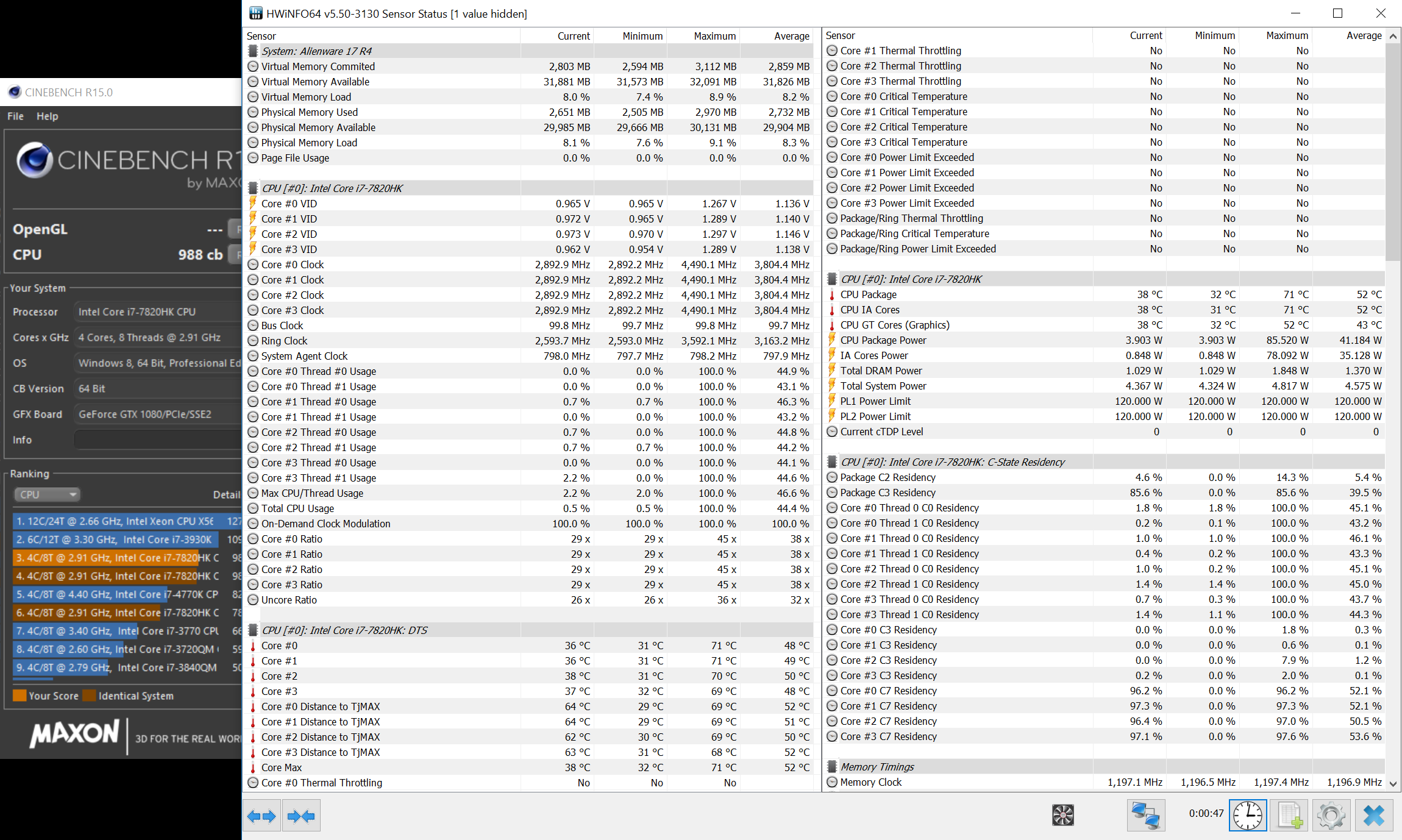Image resolution: width=1402 pixels, height=840 pixels.
Task: Open remote network monitoring computers icon
Action: pos(1145,816)
